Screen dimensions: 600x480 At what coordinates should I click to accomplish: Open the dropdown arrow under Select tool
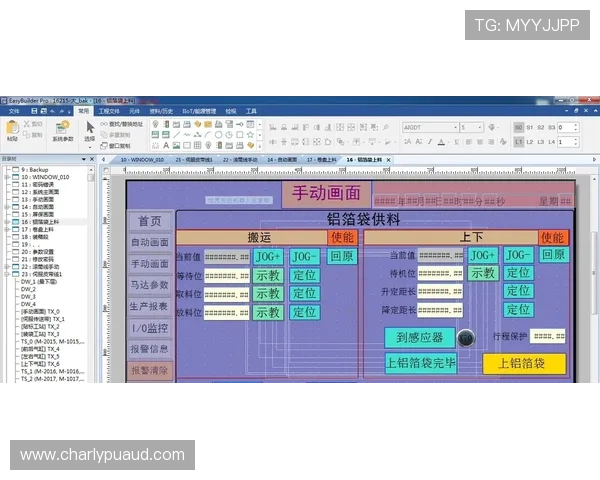[90, 148]
